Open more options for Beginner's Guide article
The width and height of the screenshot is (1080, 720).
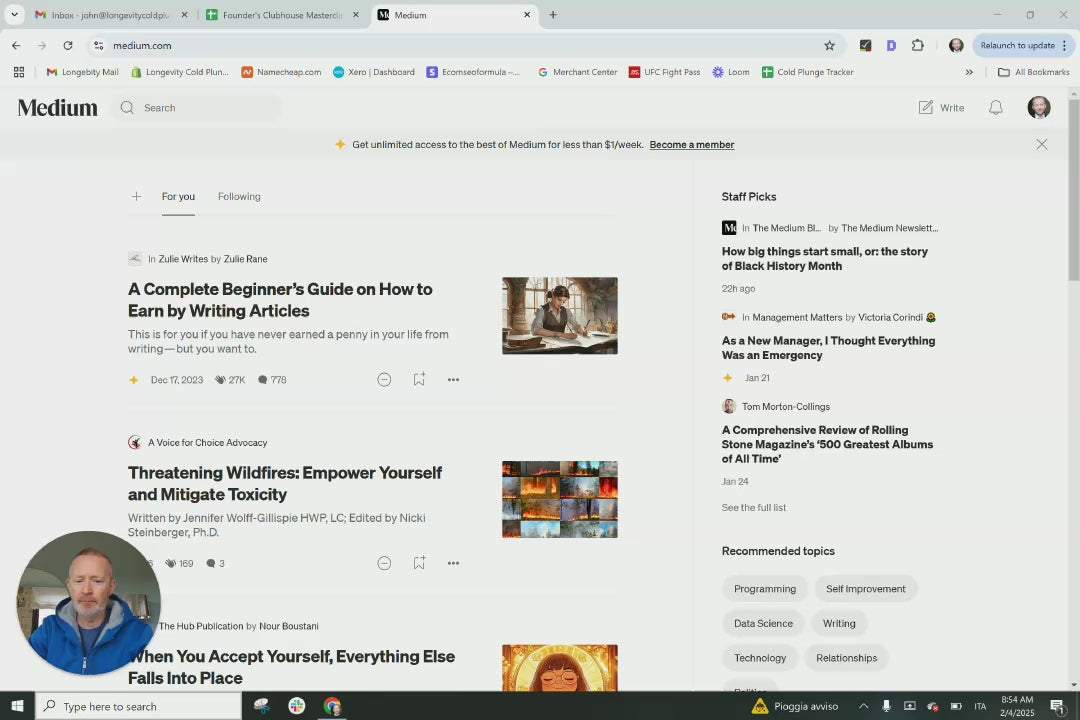[453, 380]
